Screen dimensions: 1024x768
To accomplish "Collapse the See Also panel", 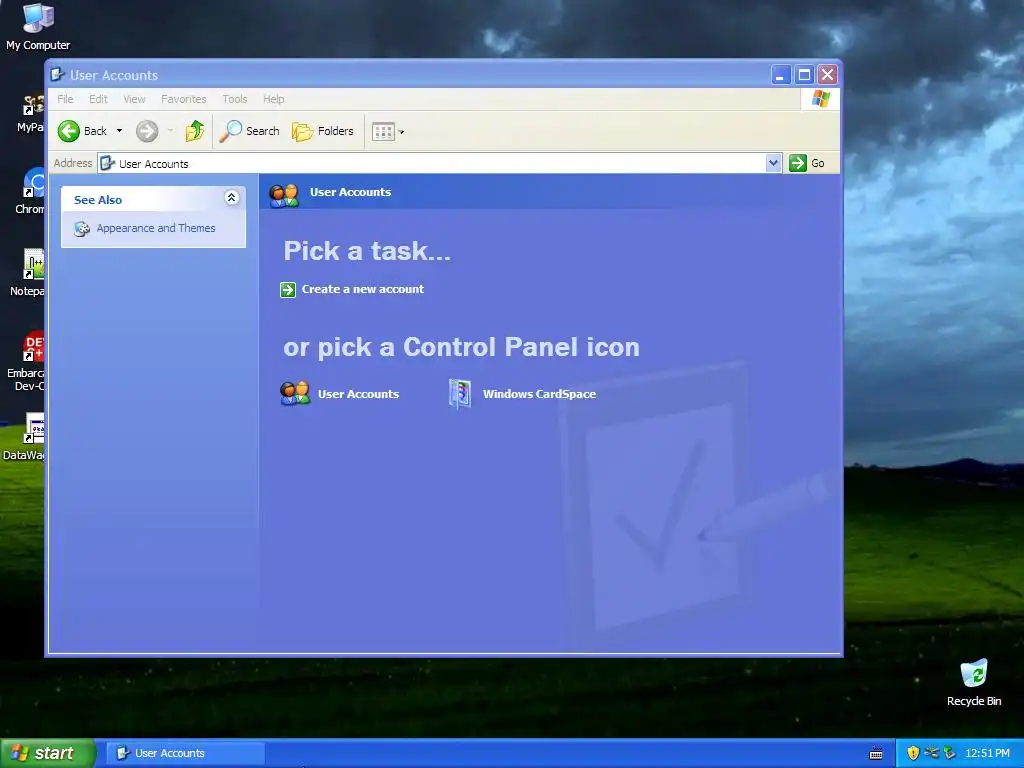I will click(231, 198).
